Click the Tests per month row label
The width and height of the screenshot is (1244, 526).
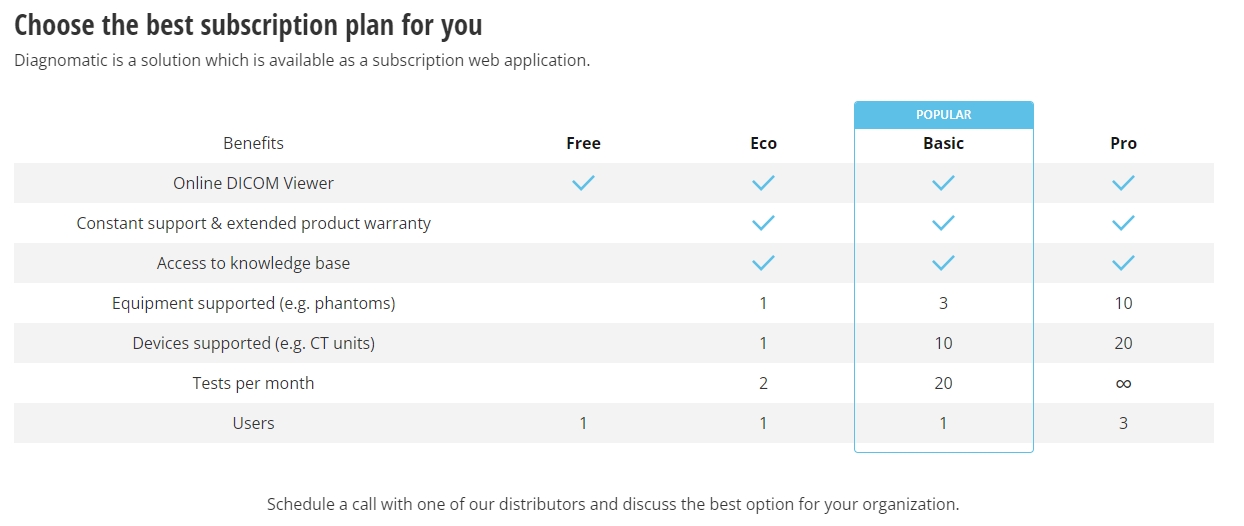(253, 383)
